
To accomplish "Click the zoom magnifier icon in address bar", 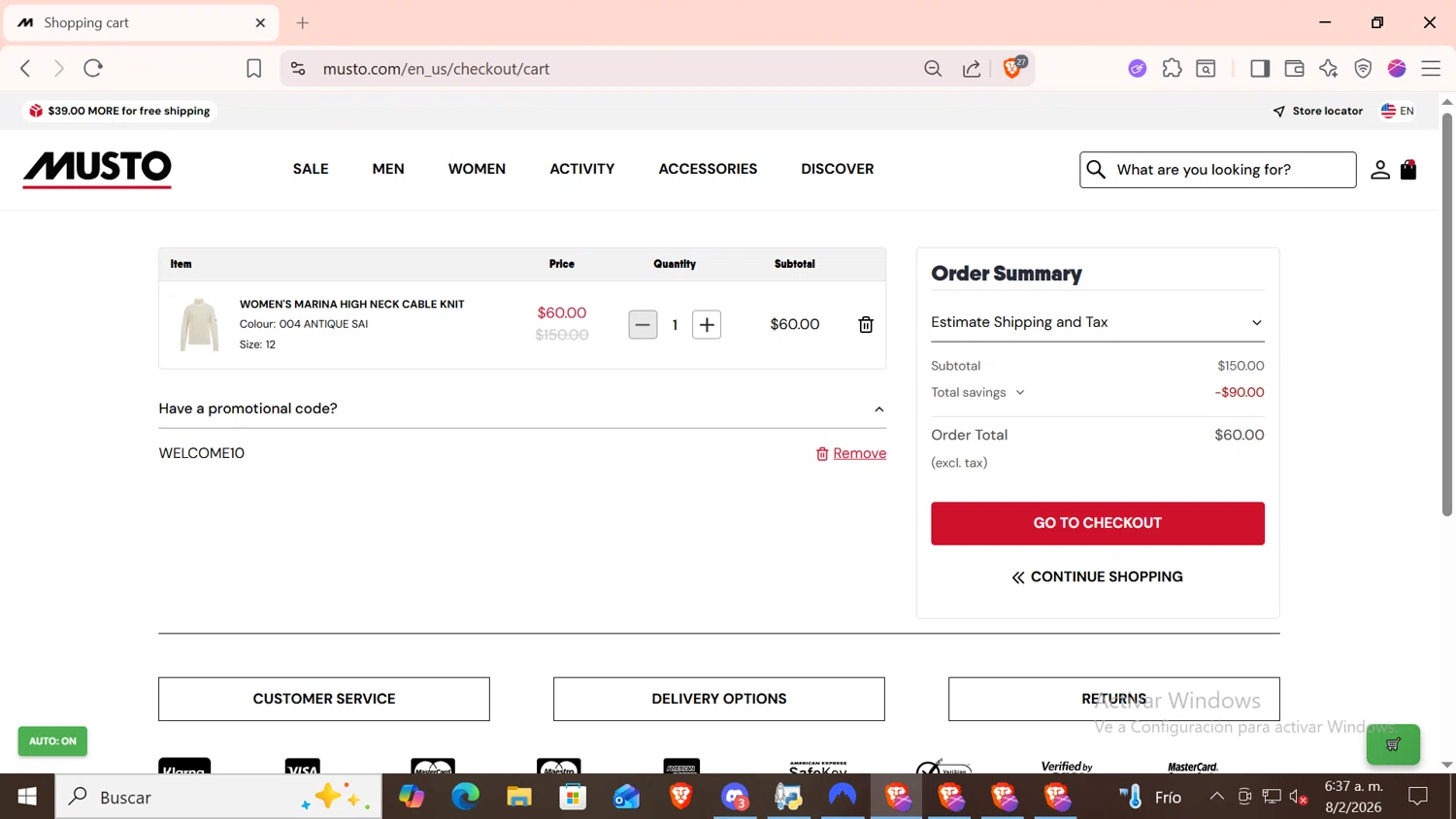I will (x=933, y=69).
